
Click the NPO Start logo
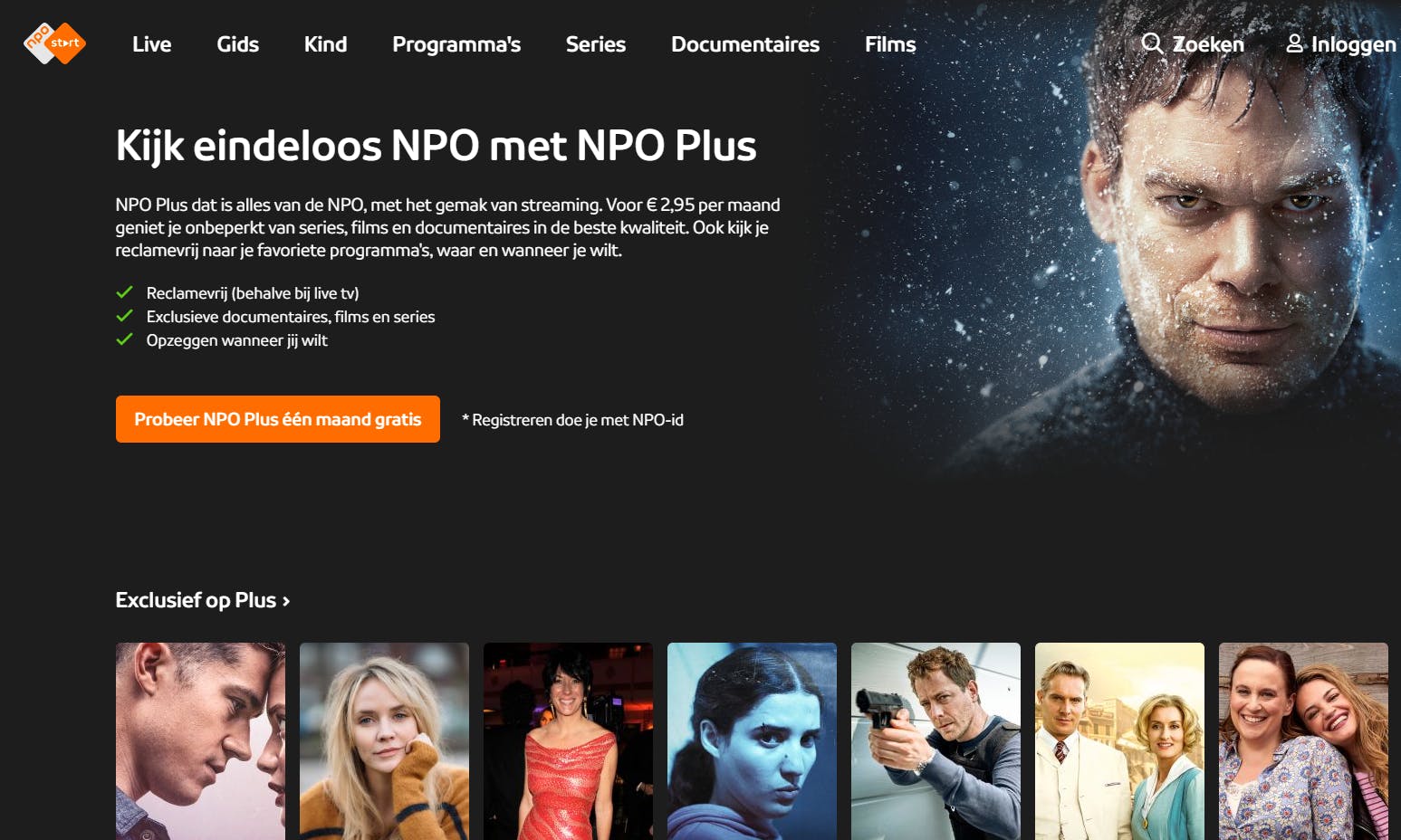(54, 43)
